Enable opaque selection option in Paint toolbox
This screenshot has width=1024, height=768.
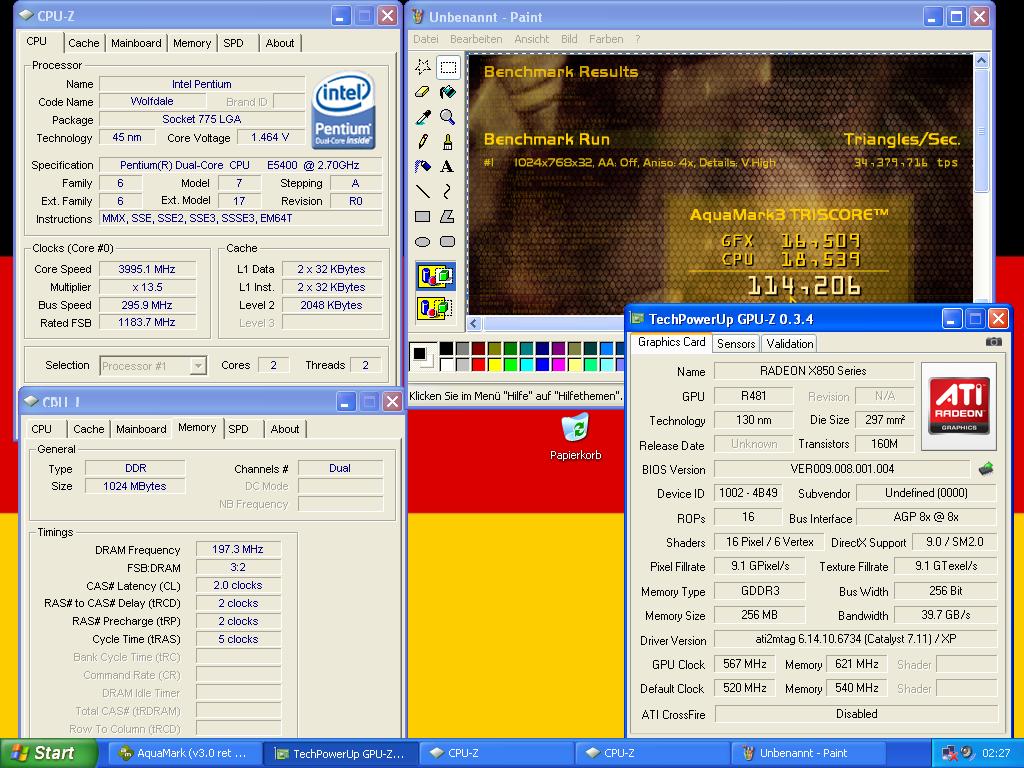click(436, 276)
